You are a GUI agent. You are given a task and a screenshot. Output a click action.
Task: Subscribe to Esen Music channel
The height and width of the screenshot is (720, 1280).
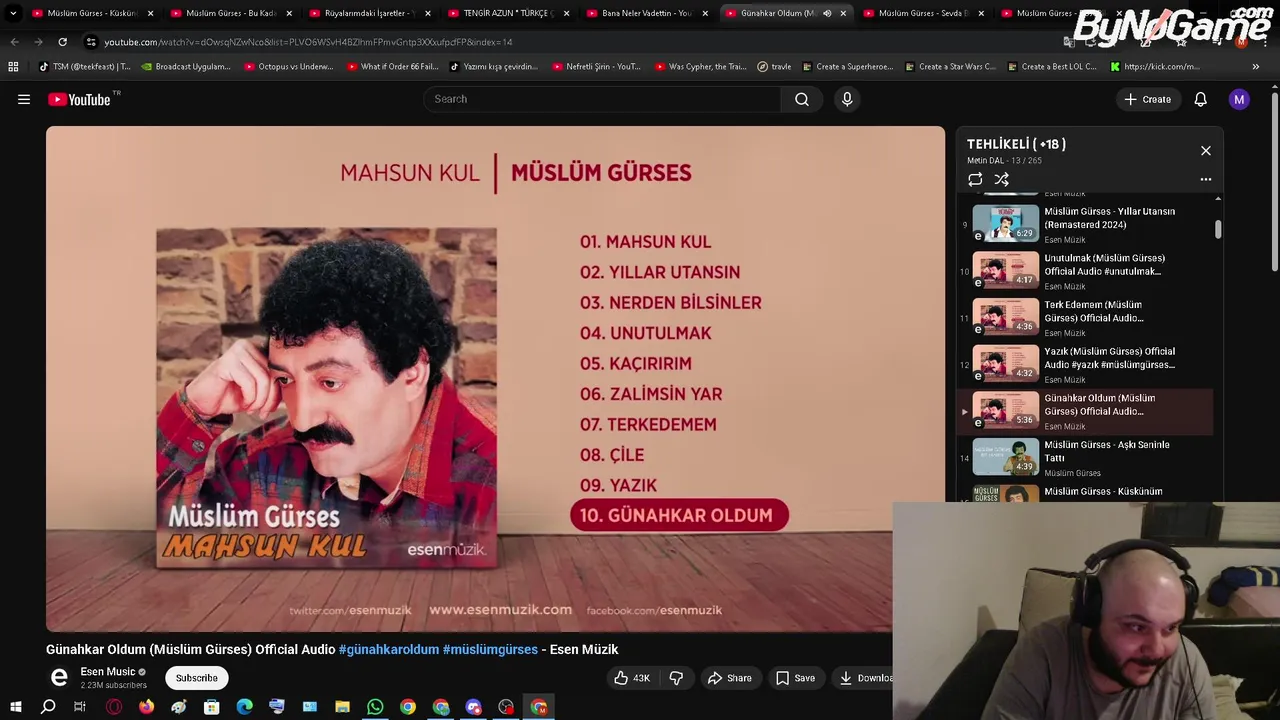point(197,678)
